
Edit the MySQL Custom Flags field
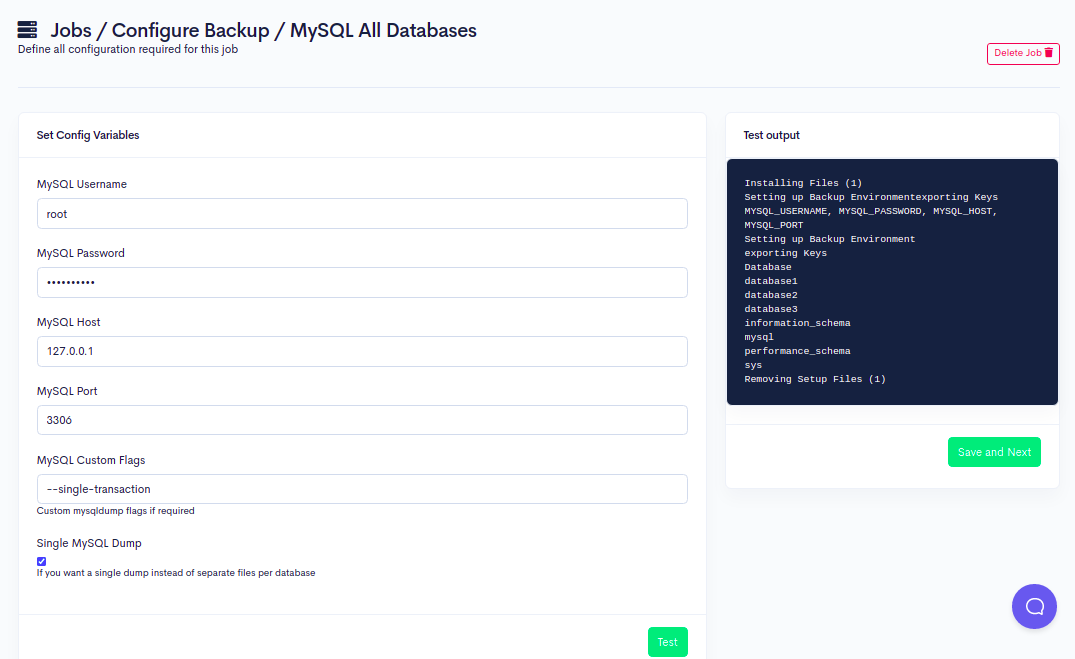point(362,489)
